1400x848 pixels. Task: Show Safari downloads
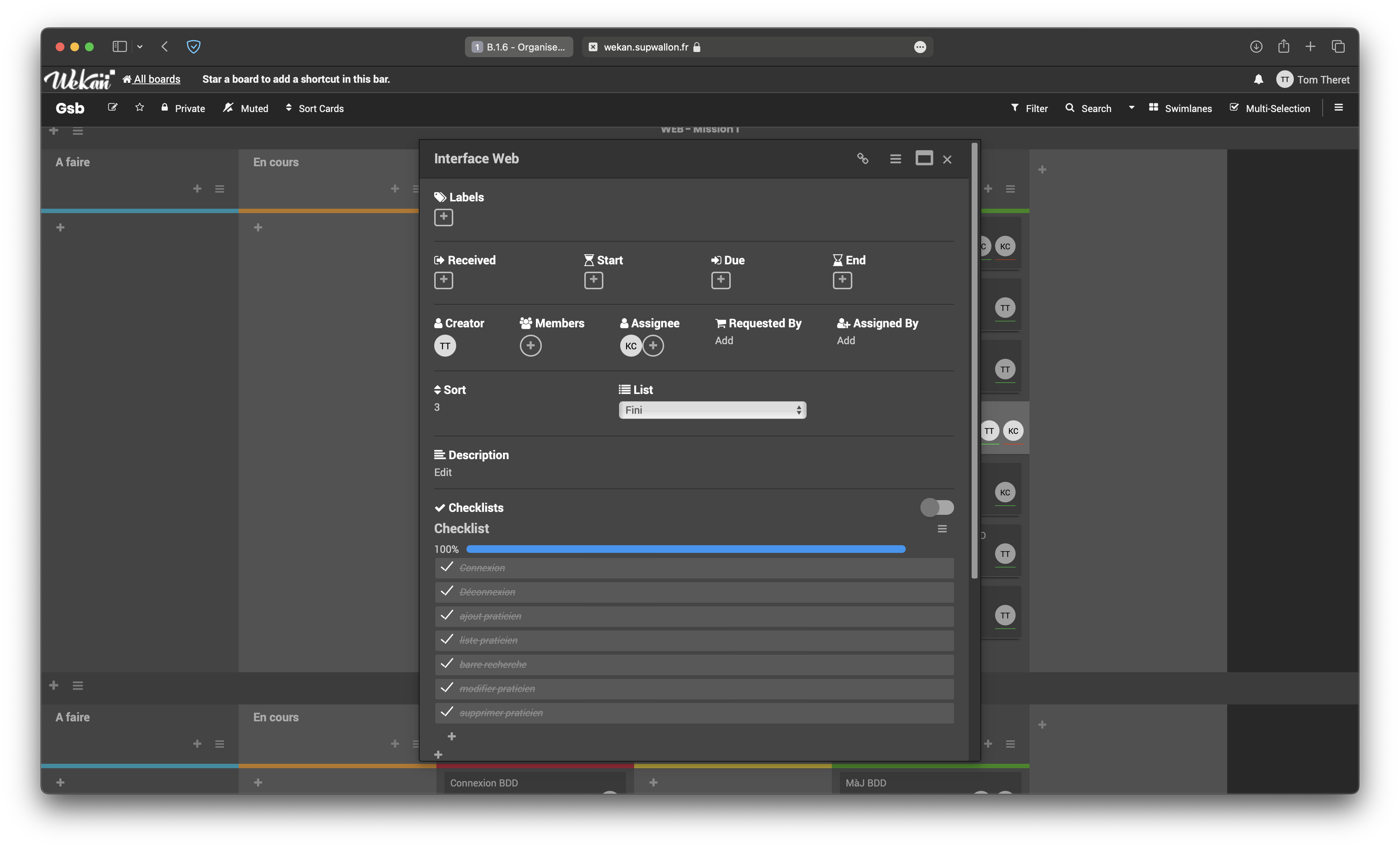(1256, 47)
